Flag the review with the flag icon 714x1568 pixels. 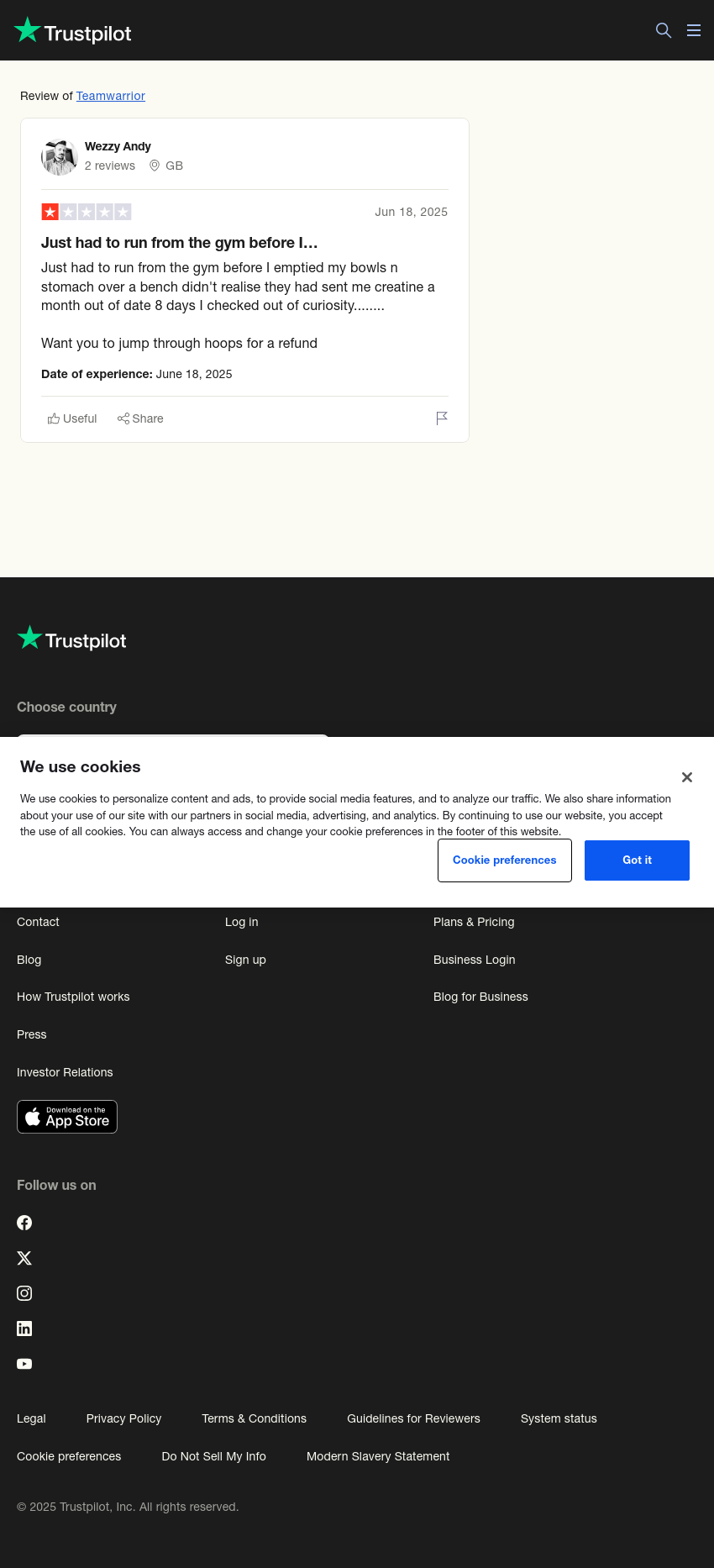click(442, 418)
